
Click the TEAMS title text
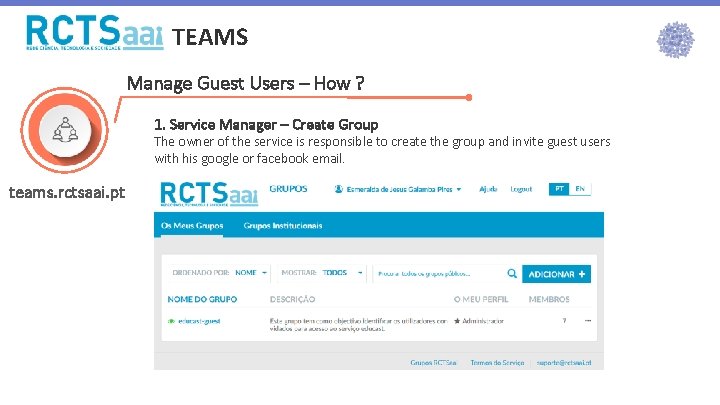click(x=210, y=37)
